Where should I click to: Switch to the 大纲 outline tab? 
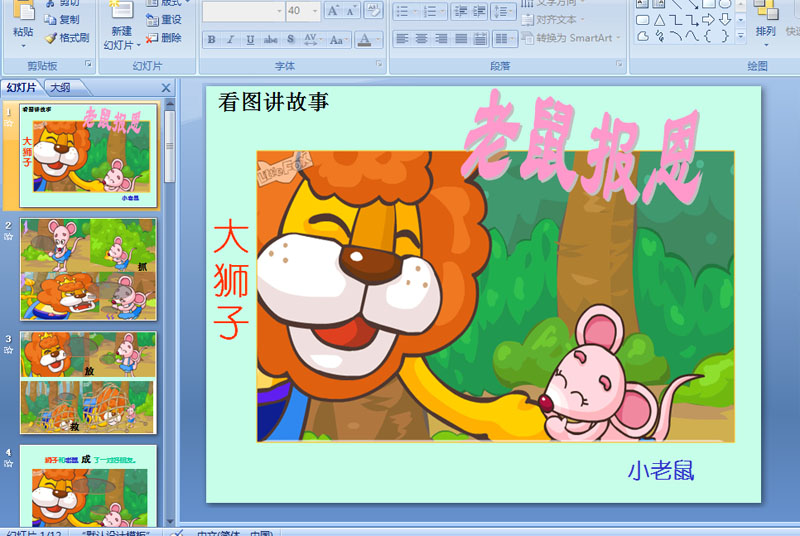(61, 88)
